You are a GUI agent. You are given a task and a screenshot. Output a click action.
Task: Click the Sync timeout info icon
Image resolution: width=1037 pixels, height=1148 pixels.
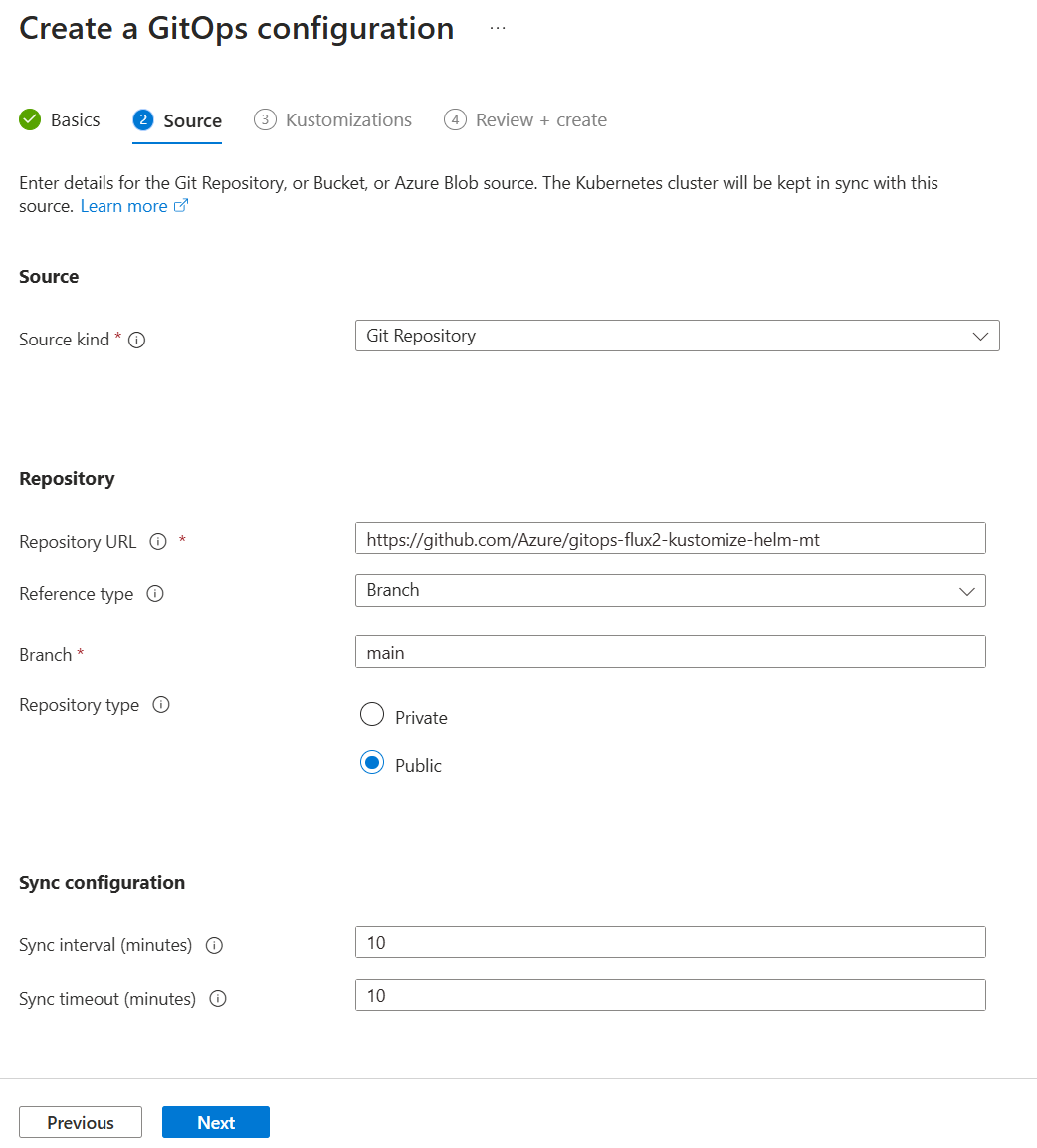click(x=218, y=998)
